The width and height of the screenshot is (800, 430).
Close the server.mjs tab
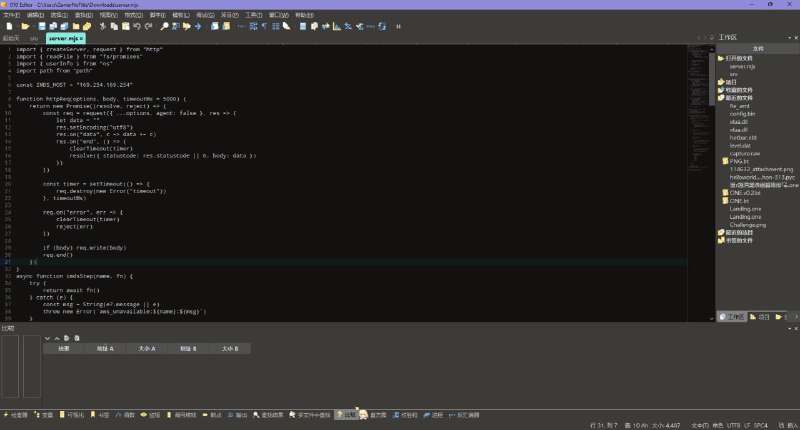82,38
